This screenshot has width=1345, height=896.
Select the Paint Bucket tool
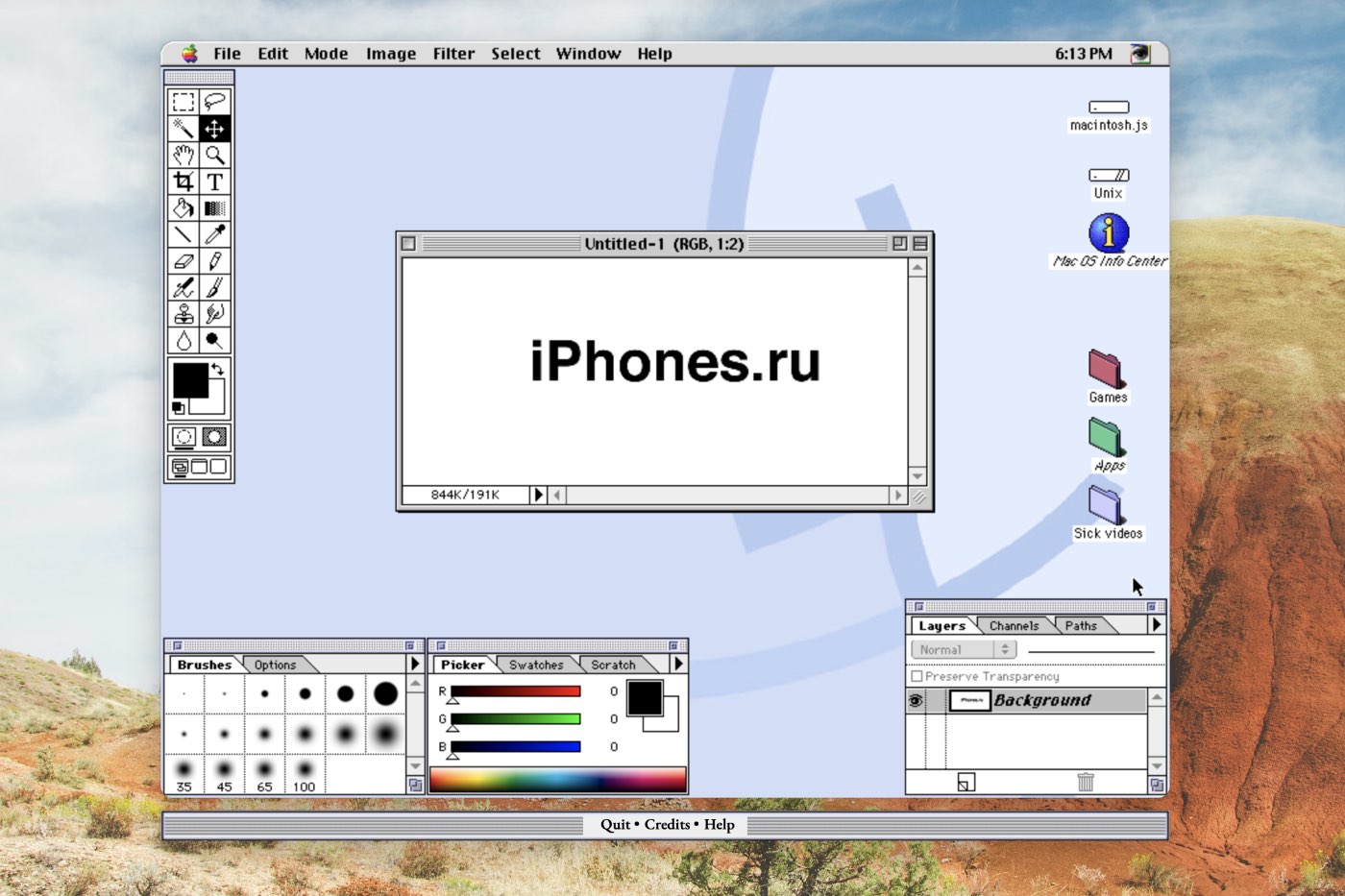(183, 207)
